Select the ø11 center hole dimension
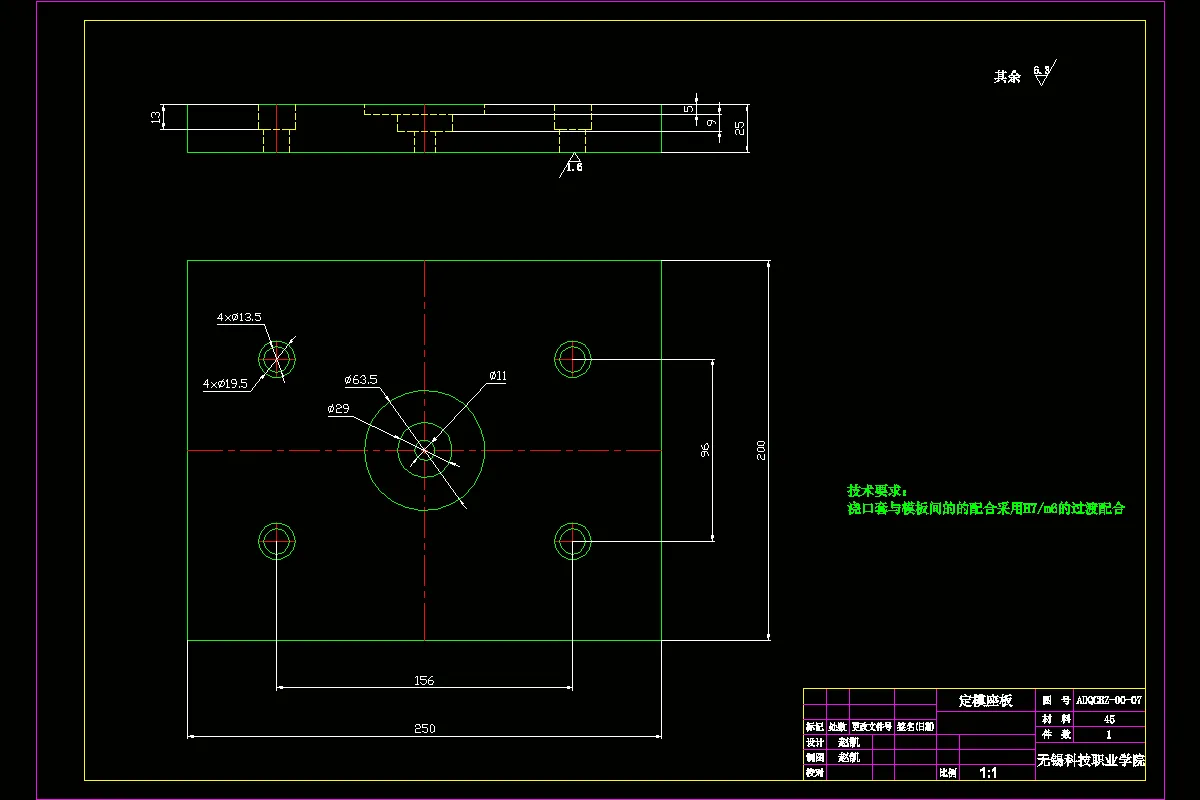The width and height of the screenshot is (1200, 800). coord(498,376)
